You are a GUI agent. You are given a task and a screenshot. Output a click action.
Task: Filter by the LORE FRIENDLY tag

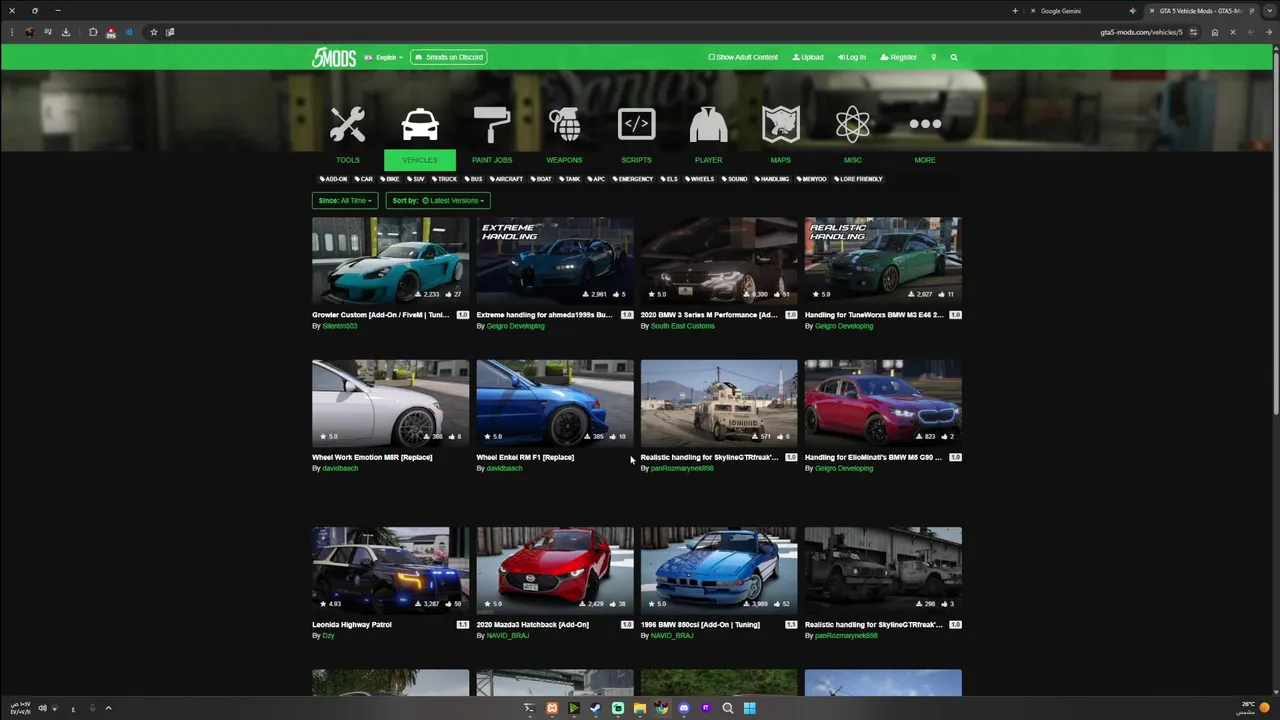pos(857,179)
